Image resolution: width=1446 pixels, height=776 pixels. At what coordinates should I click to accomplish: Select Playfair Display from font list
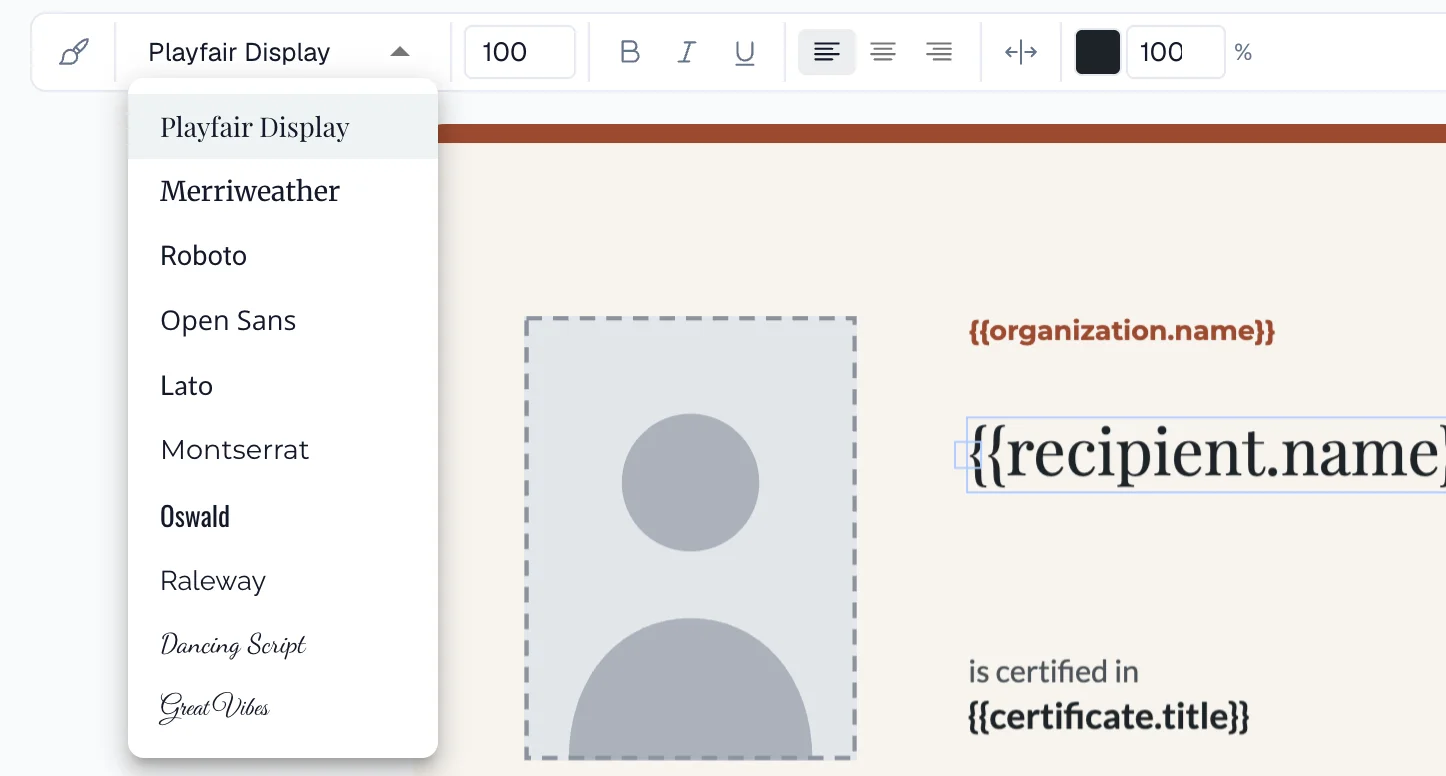tap(283, 127)
